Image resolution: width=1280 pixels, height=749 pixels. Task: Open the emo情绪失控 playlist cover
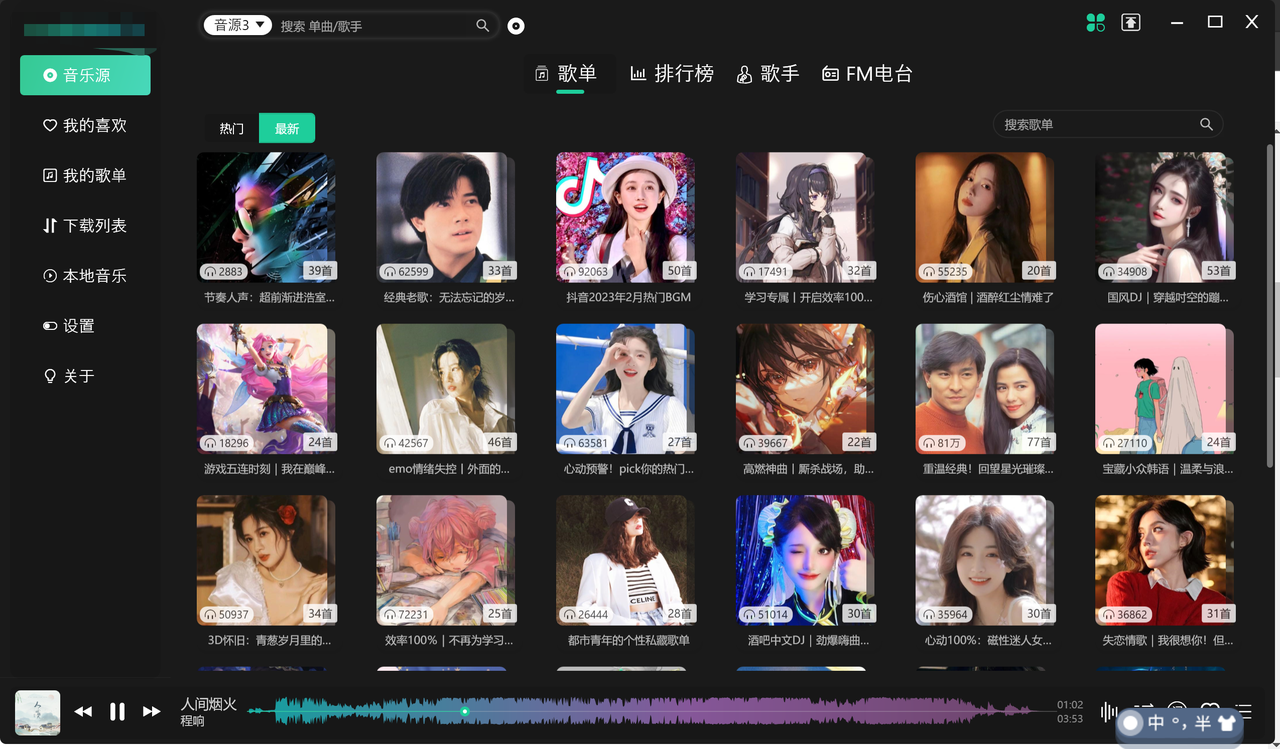[x=446, y=389]
